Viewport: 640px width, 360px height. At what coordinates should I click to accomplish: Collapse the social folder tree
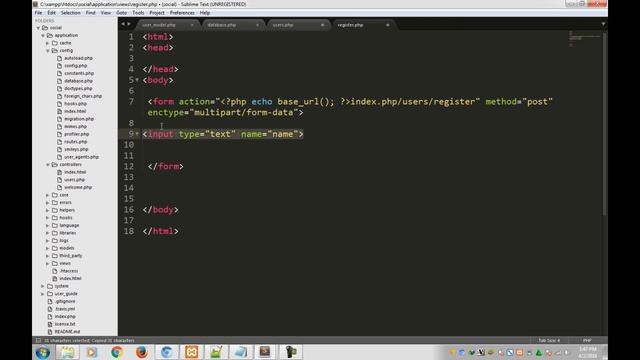(x=38, y=28)
